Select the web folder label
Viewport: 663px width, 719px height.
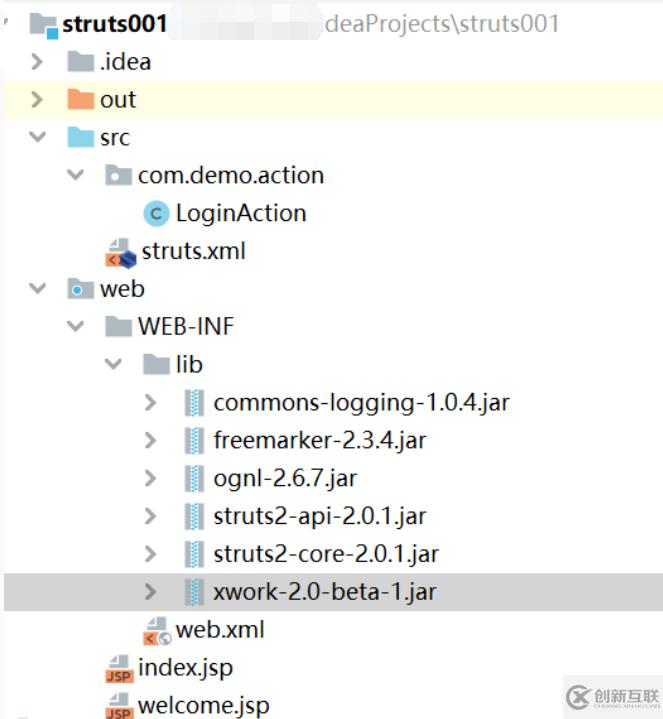point(122,289)
